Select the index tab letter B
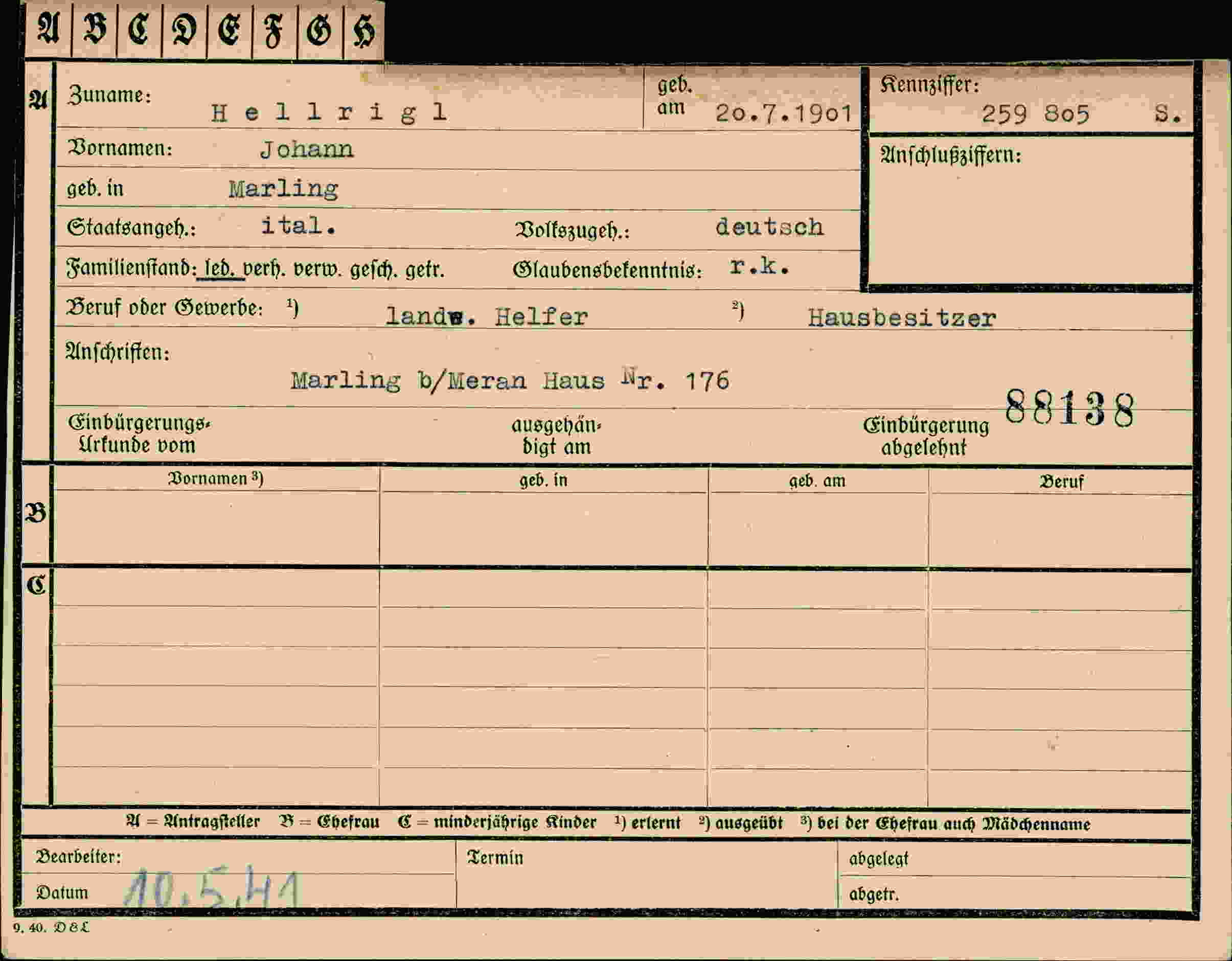 tap(95, 29)
